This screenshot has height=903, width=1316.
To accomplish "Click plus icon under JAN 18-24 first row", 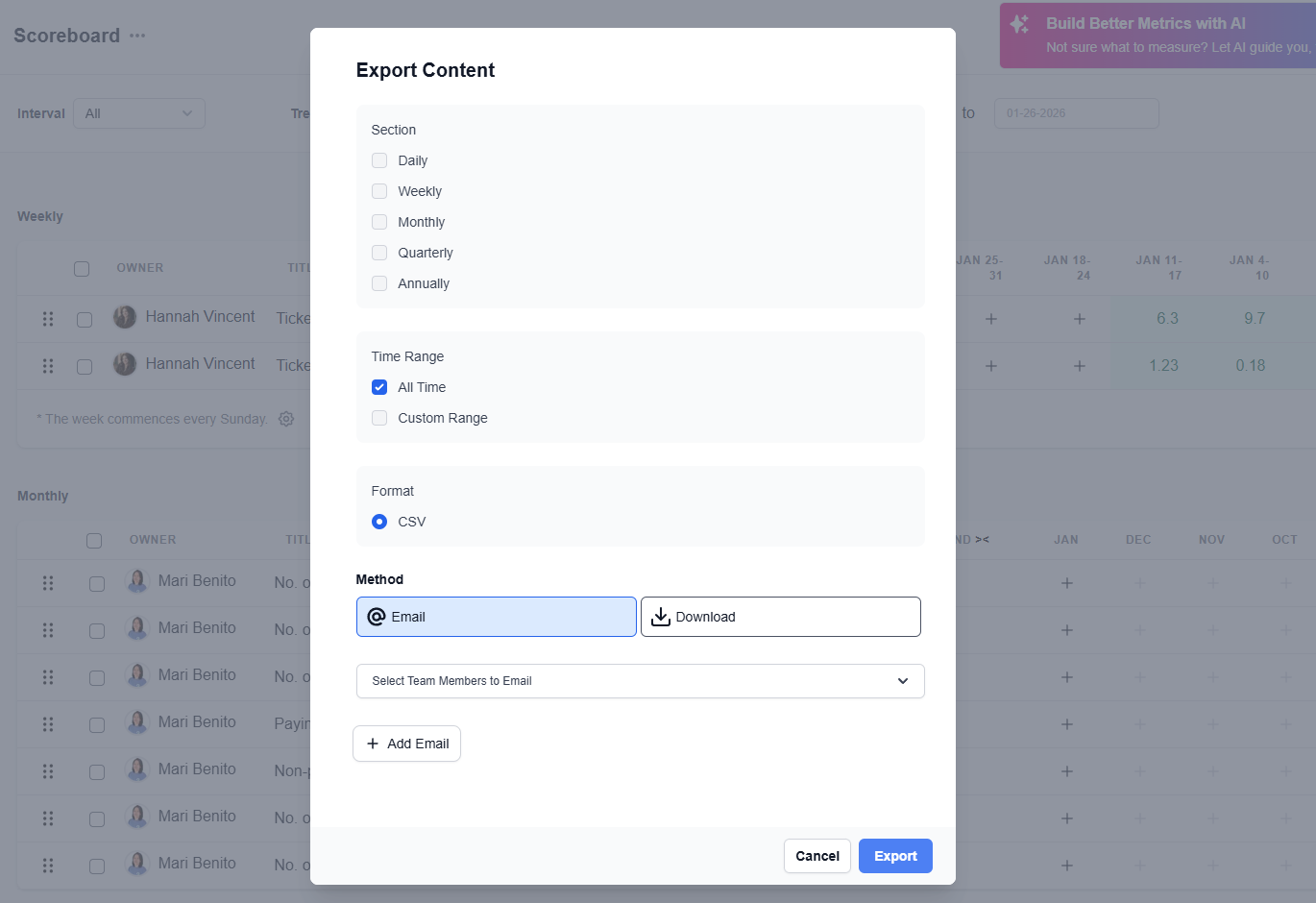I will 1080,319.
